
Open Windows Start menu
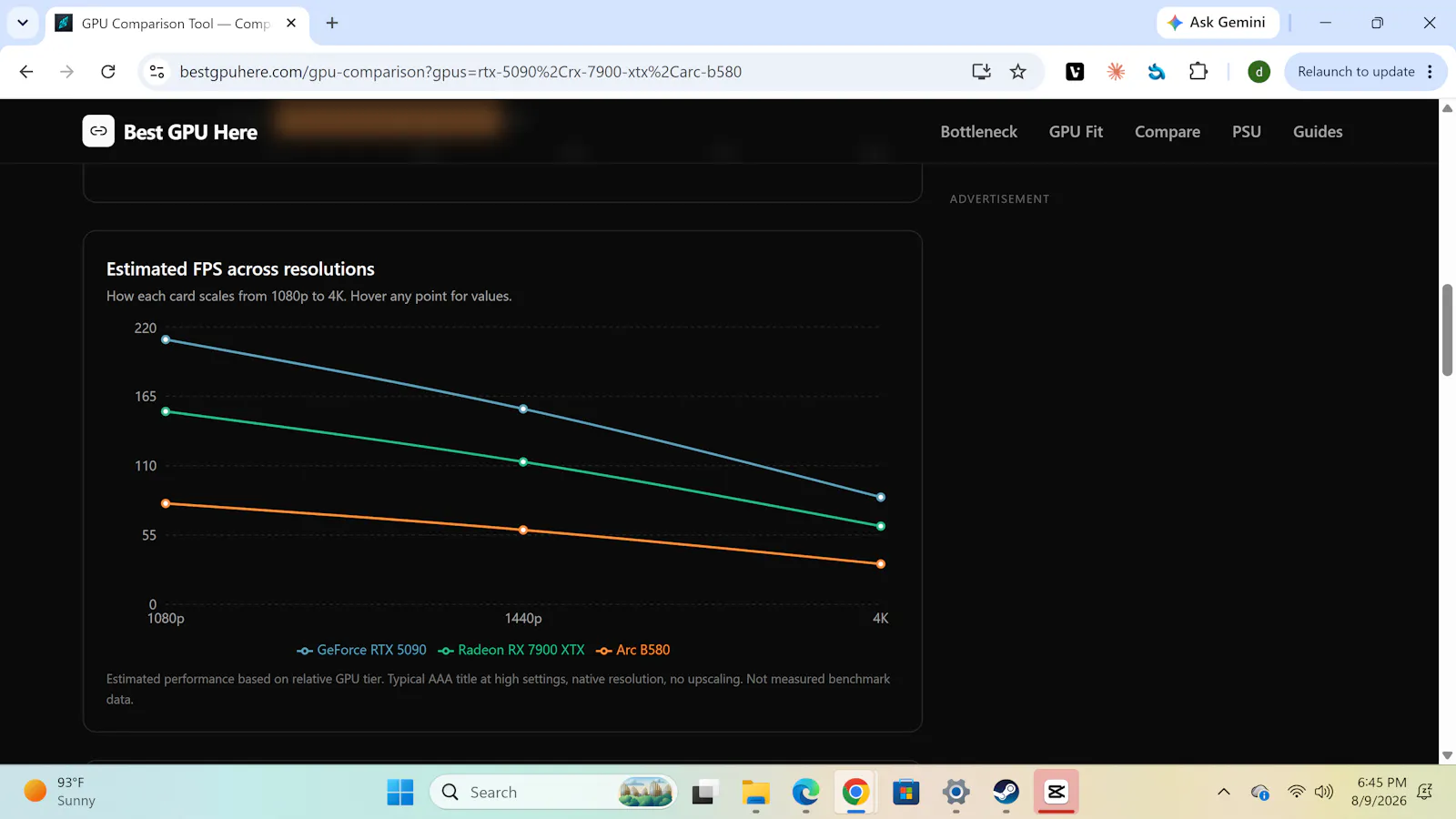tap(400, 792)
